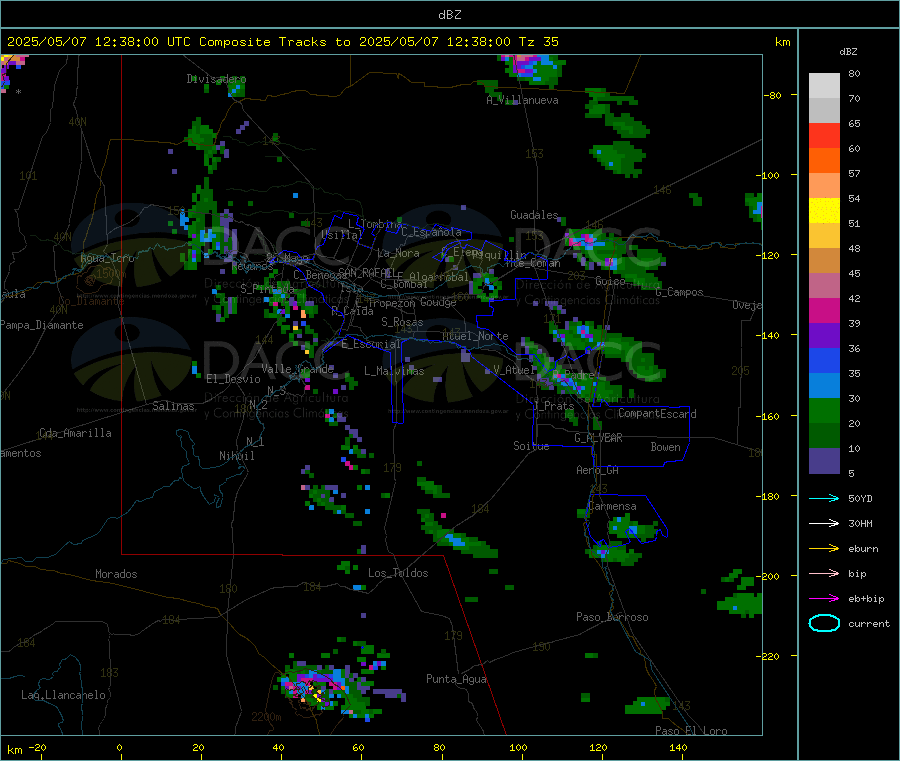The image size is (900, 761).
Task: Click the magenta color band above the 39 label
Action: point(824,310)
